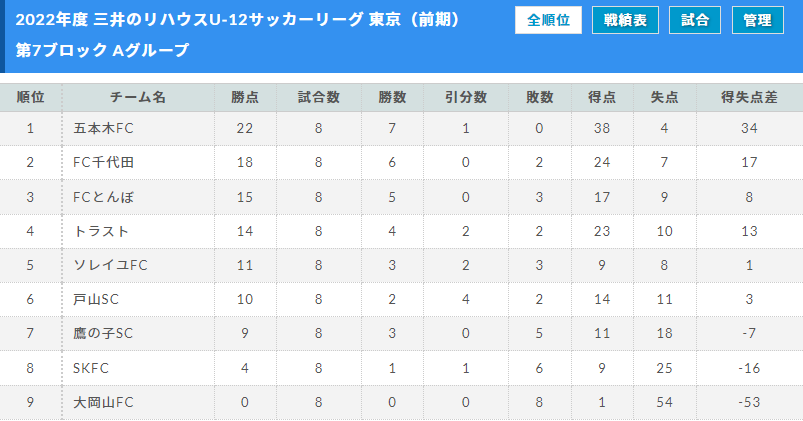Viewport: 803px width, 421px height.
Task: Open ソレイユFC team entry
Action: [110, 265]
